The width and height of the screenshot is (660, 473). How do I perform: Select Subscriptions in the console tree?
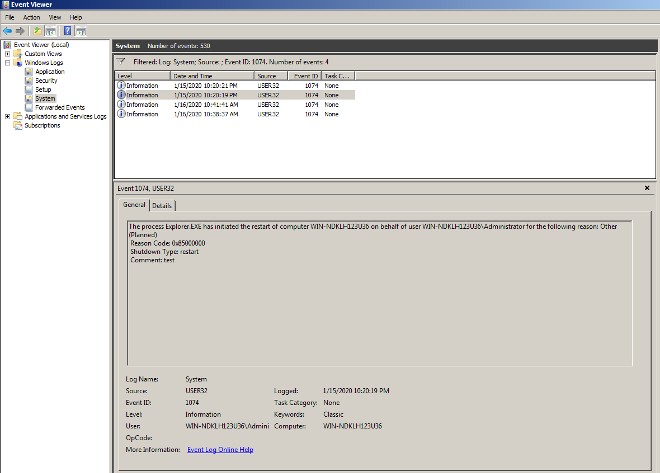pyautogui.click(x=41, y=125)
